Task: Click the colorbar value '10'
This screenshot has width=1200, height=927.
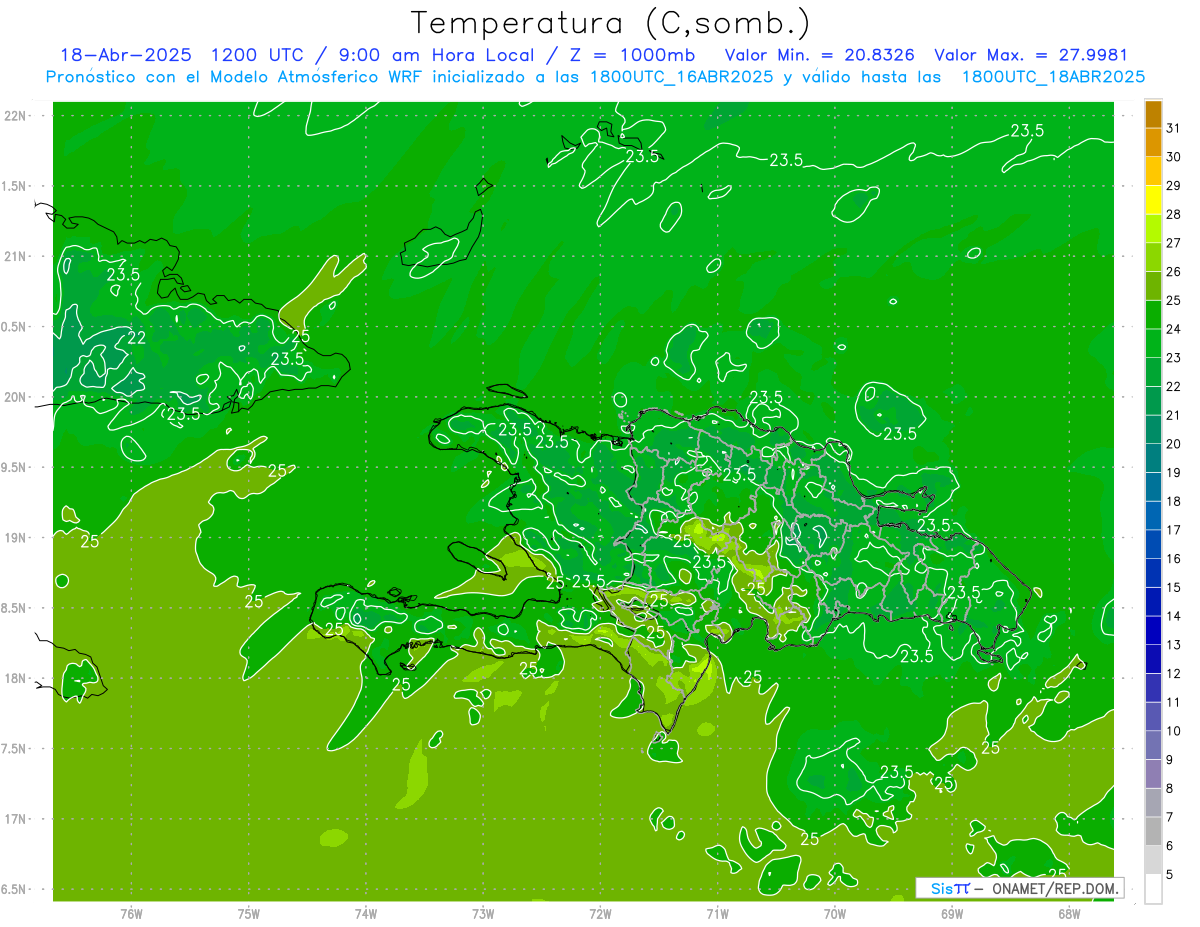Action: tap(1173, 731)
